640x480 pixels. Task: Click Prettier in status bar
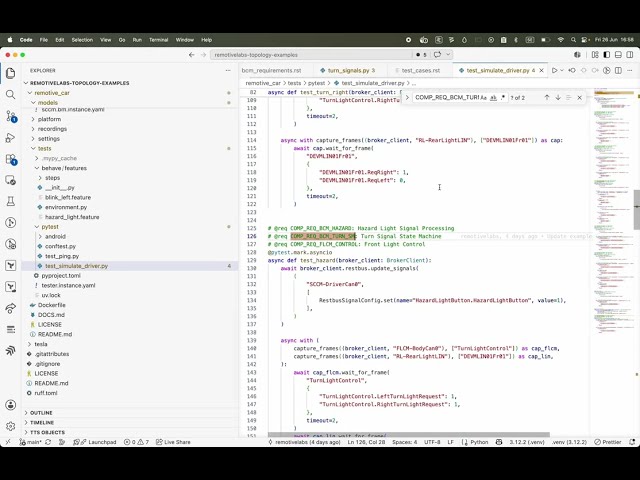tap(608, 442)
